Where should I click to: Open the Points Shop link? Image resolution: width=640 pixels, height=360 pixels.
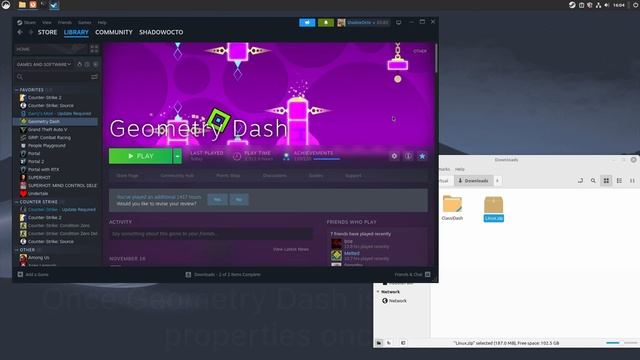tap(228, 176)
